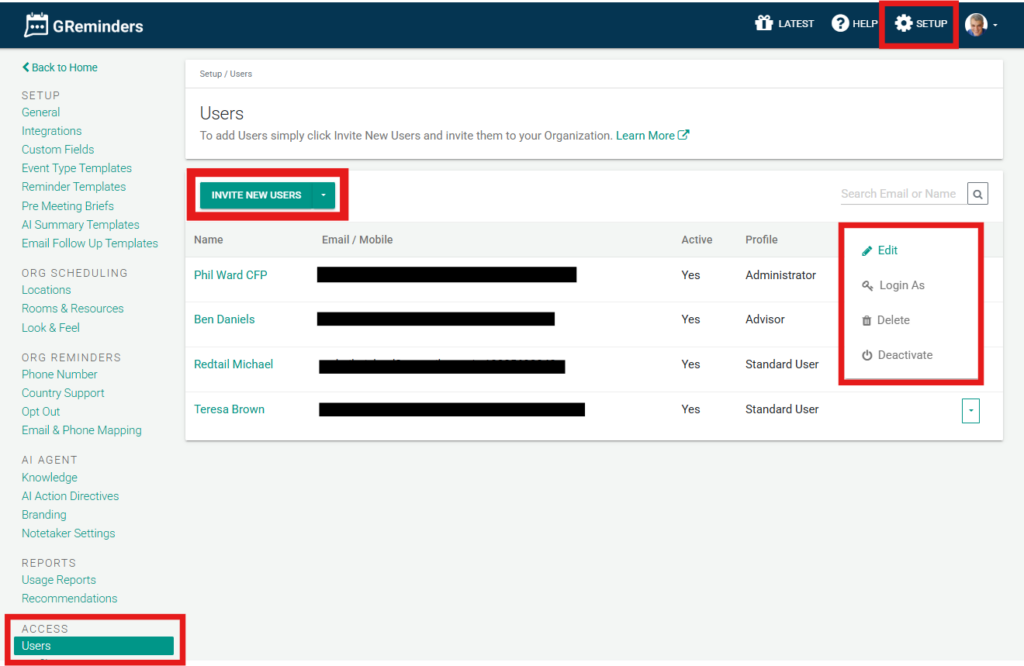Open Phil Ward CFP user link
The image size is (1024, 666).
click(230, 275)
